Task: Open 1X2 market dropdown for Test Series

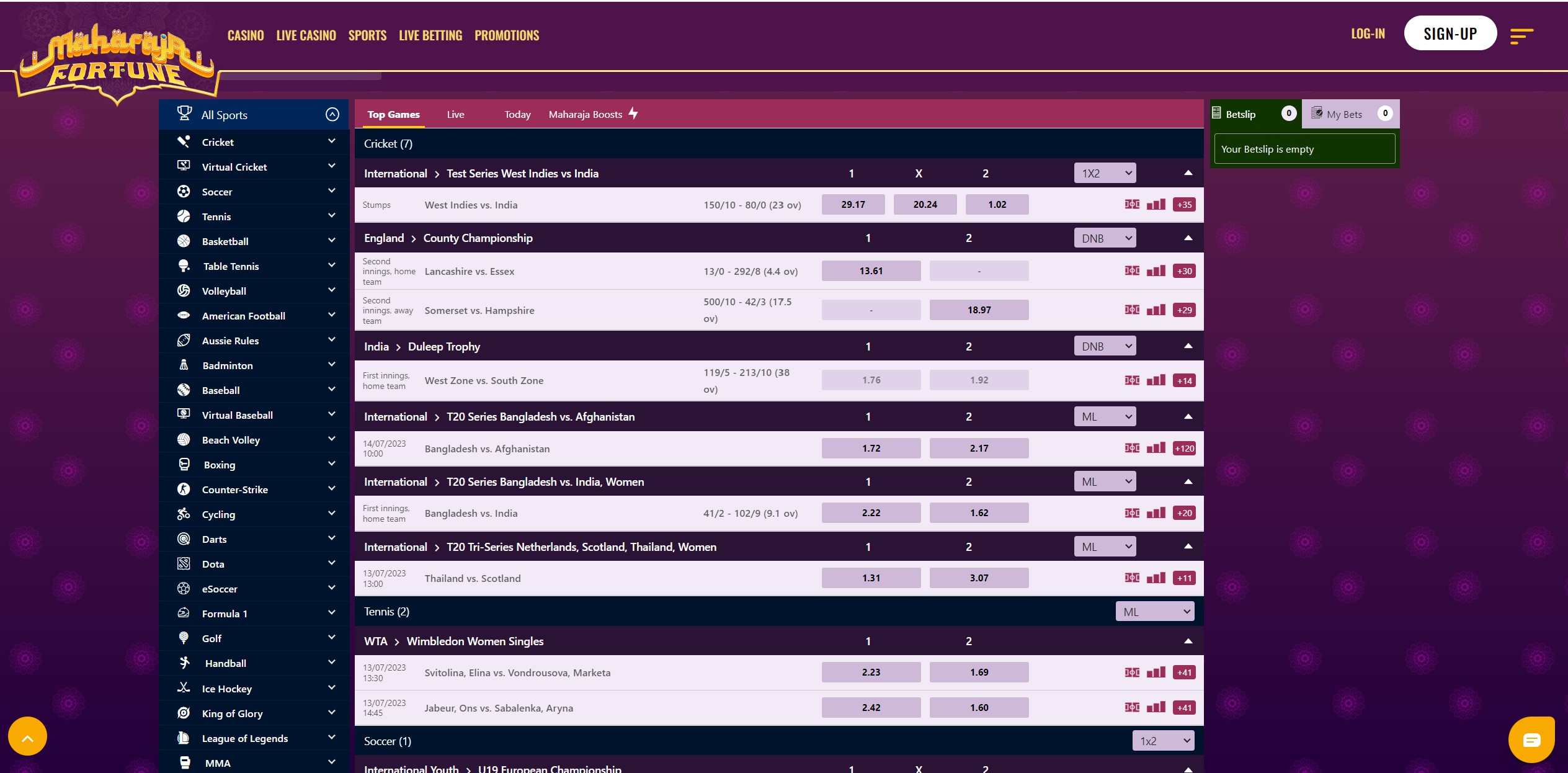Action: 1105,173
